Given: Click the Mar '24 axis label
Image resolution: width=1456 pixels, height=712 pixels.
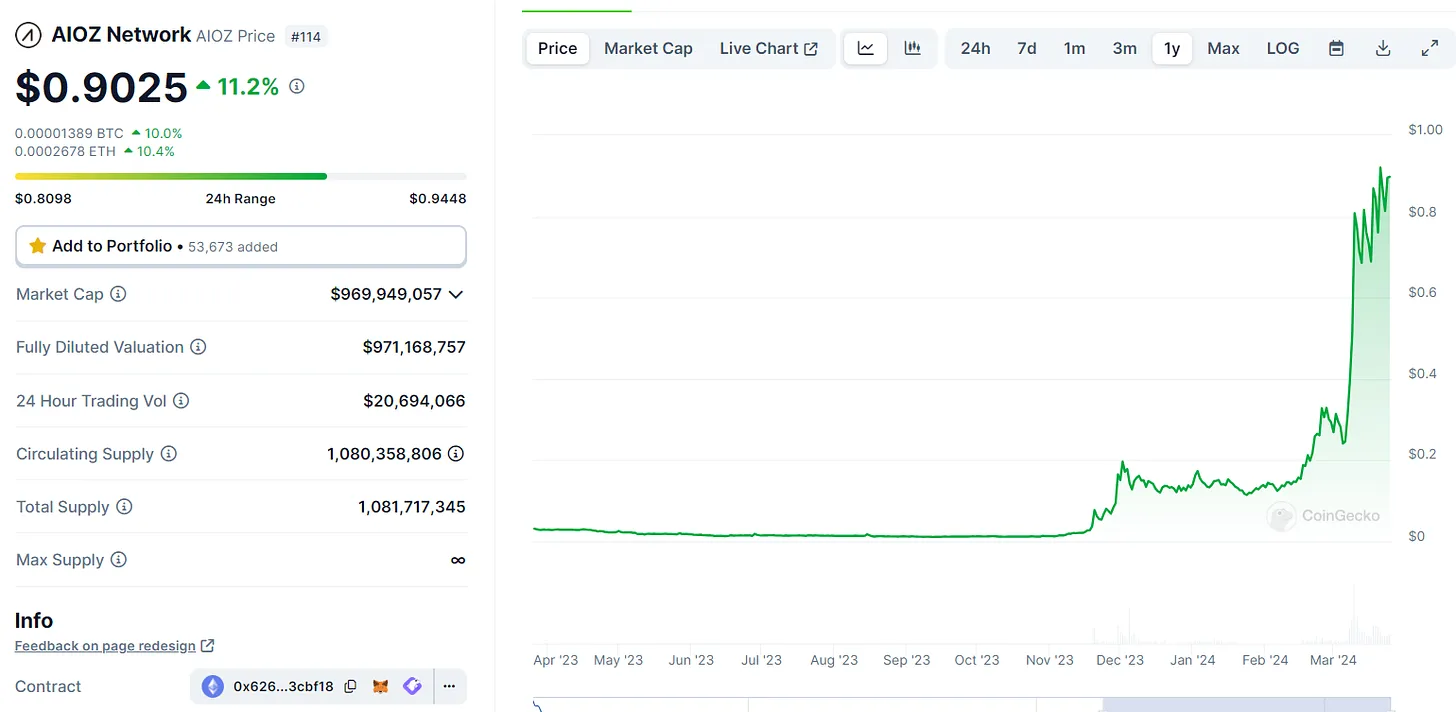Looking at the screenshot, I should [1333, 660].
